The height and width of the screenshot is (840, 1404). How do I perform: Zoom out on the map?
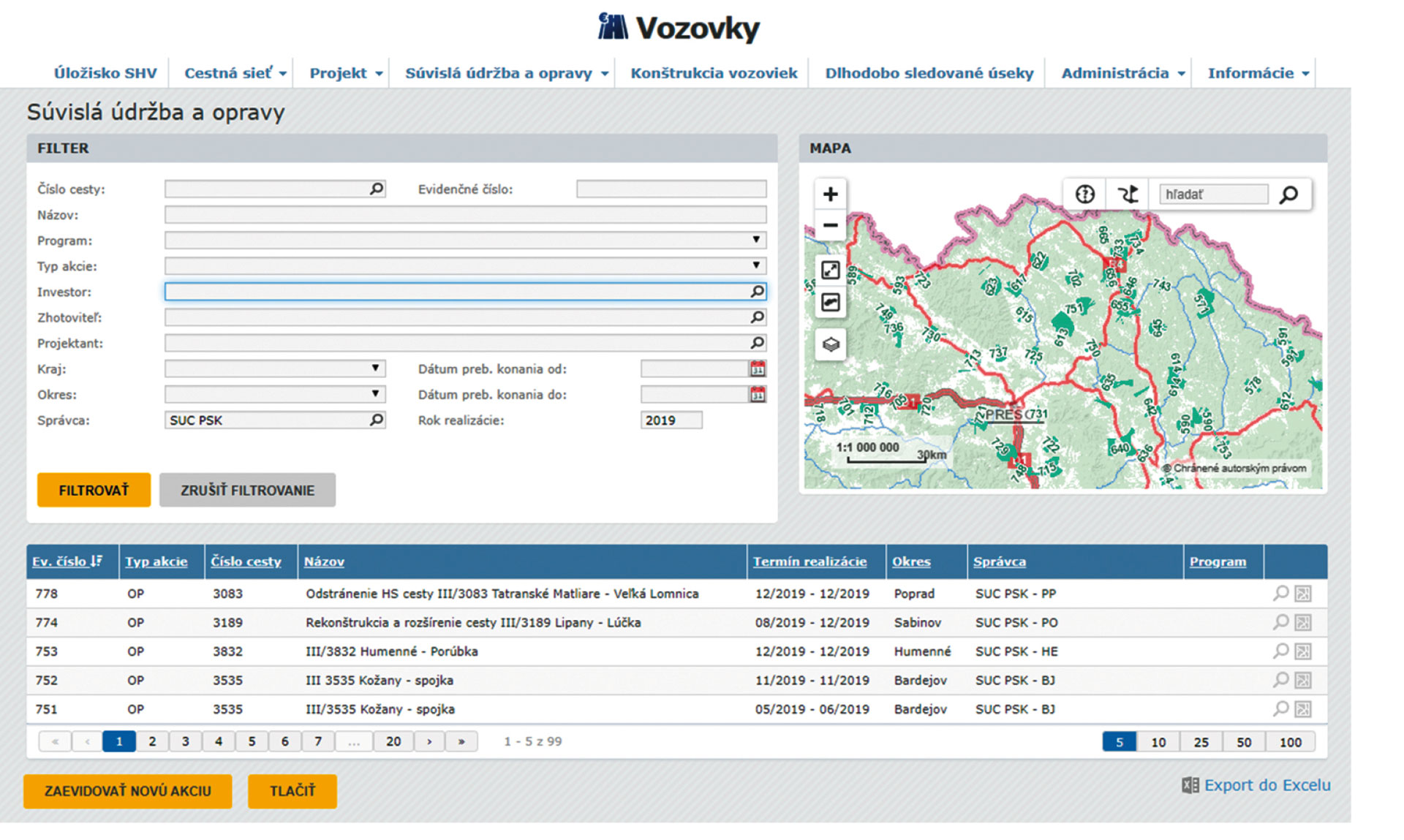pos(830,225)
